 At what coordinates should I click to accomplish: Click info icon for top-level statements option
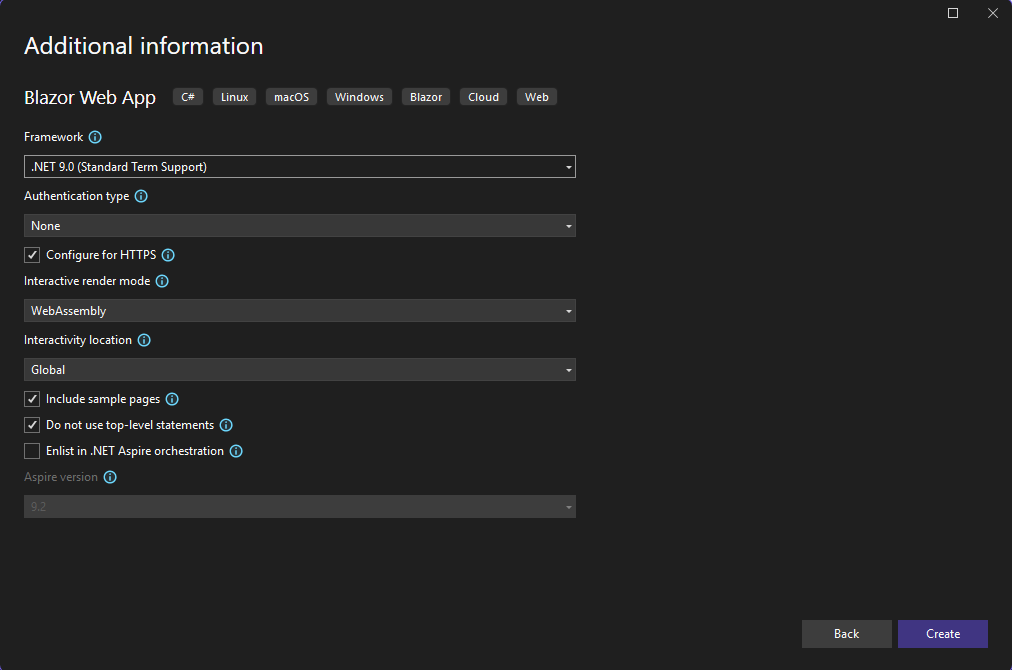click(x=226, y=425)
